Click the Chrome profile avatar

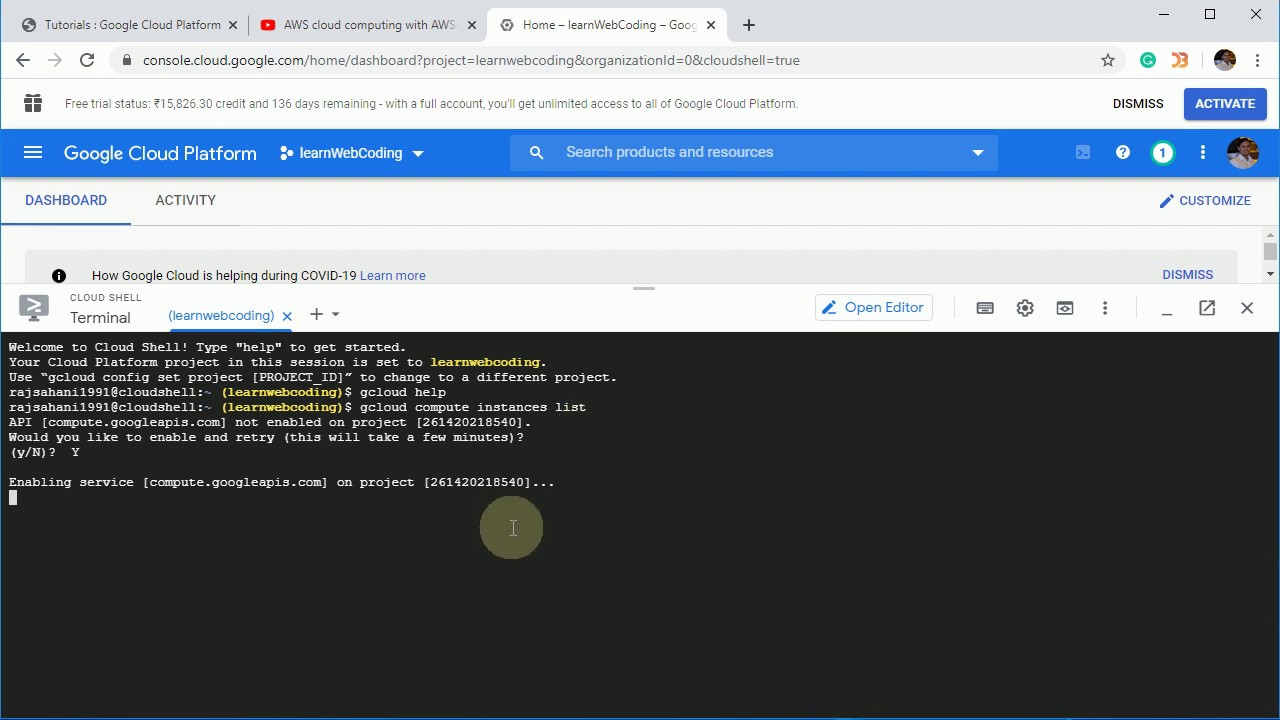click(1225, 60)
